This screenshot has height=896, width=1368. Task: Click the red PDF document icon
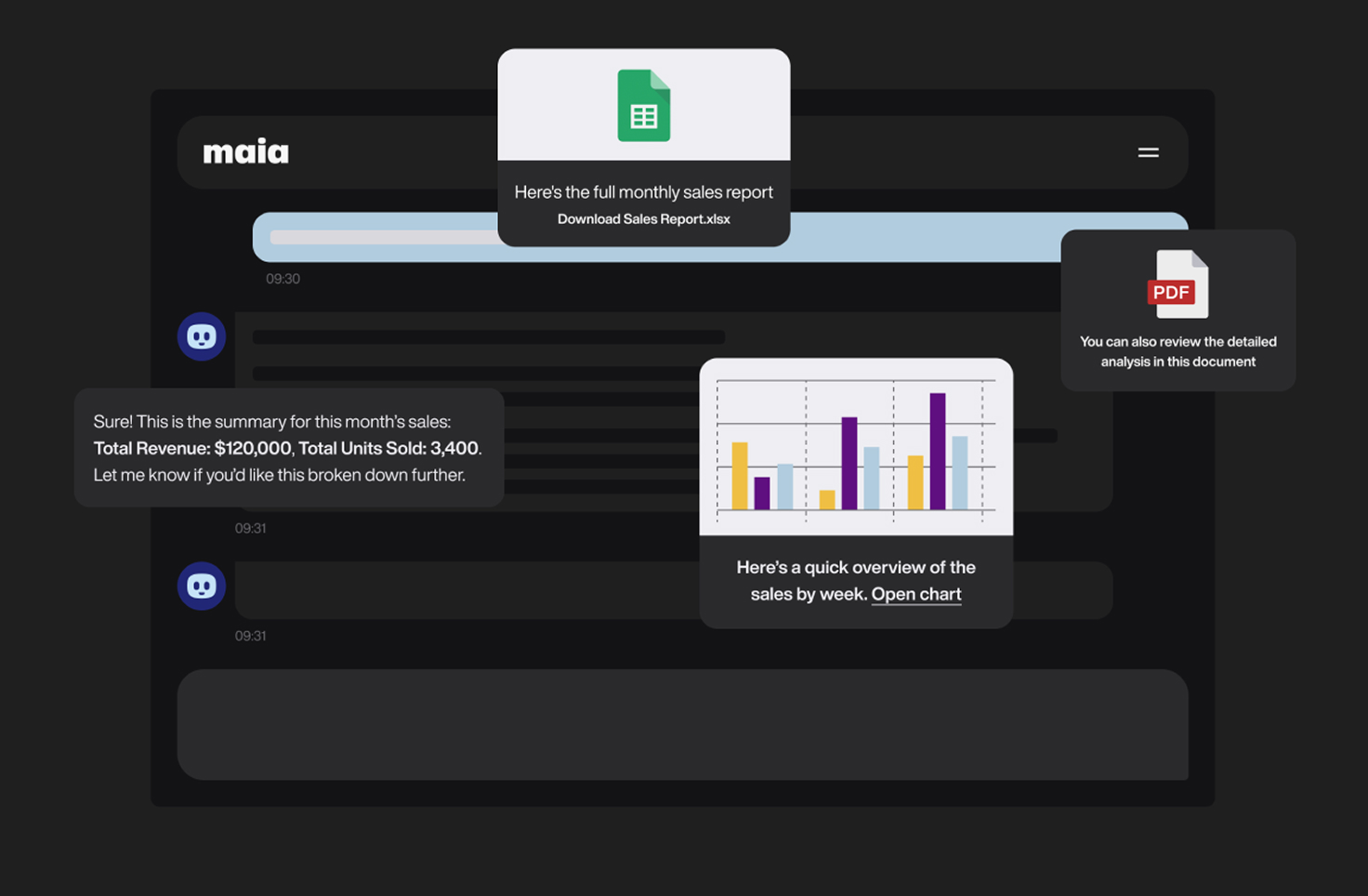(1177, 284)
